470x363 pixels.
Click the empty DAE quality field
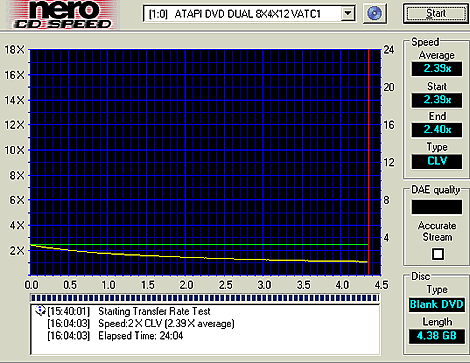click(x=437, y=207)
